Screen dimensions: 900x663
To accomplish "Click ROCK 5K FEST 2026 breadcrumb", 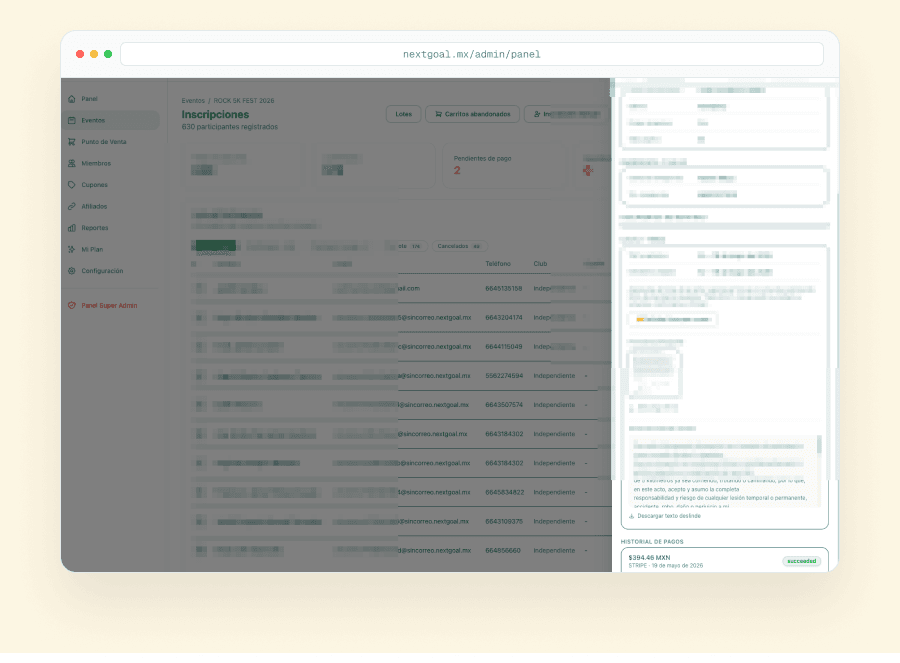I will coord(244,100).
